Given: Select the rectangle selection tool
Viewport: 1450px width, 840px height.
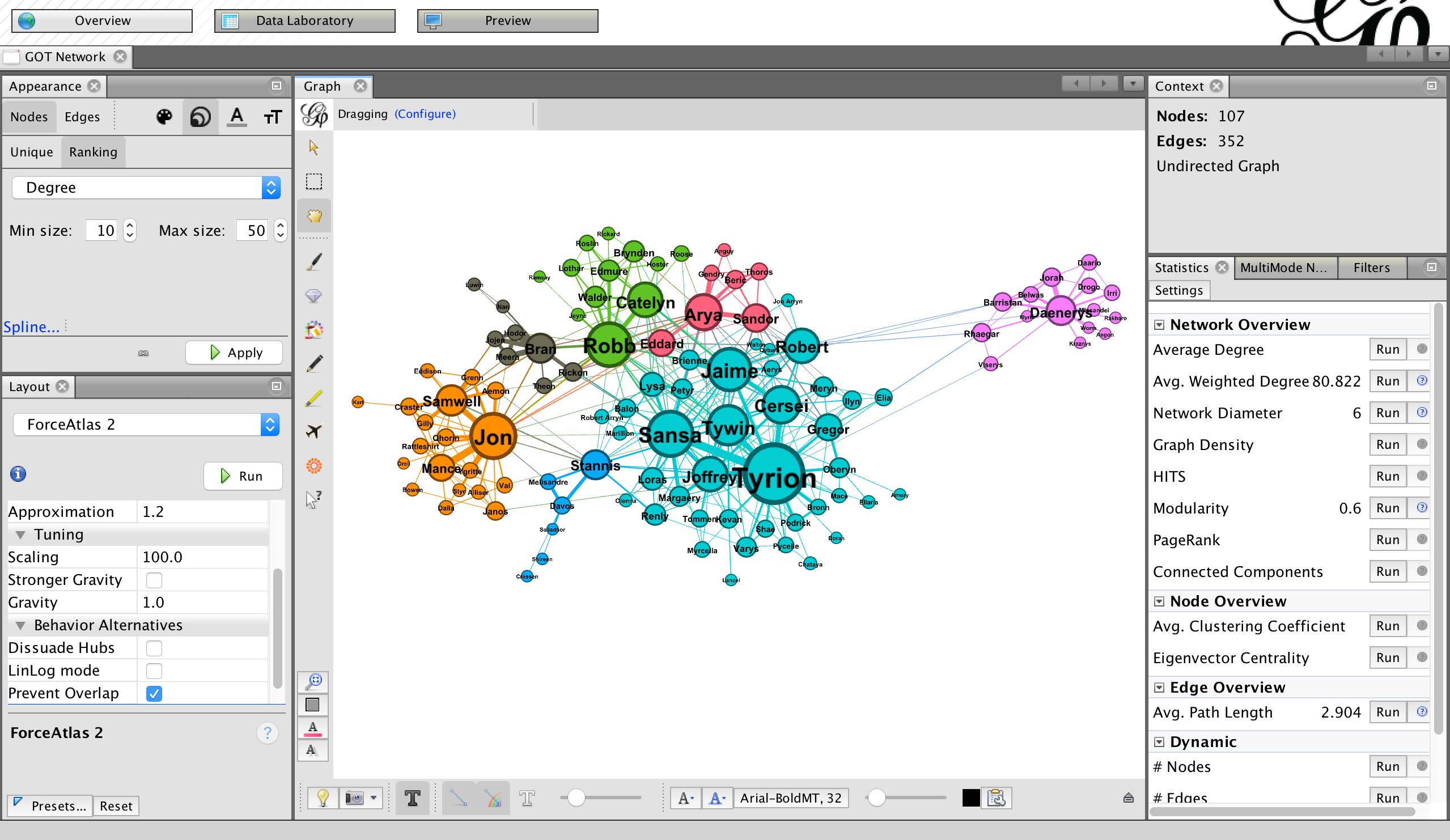Looking at the screenshot, I should (x=313, y=182).
